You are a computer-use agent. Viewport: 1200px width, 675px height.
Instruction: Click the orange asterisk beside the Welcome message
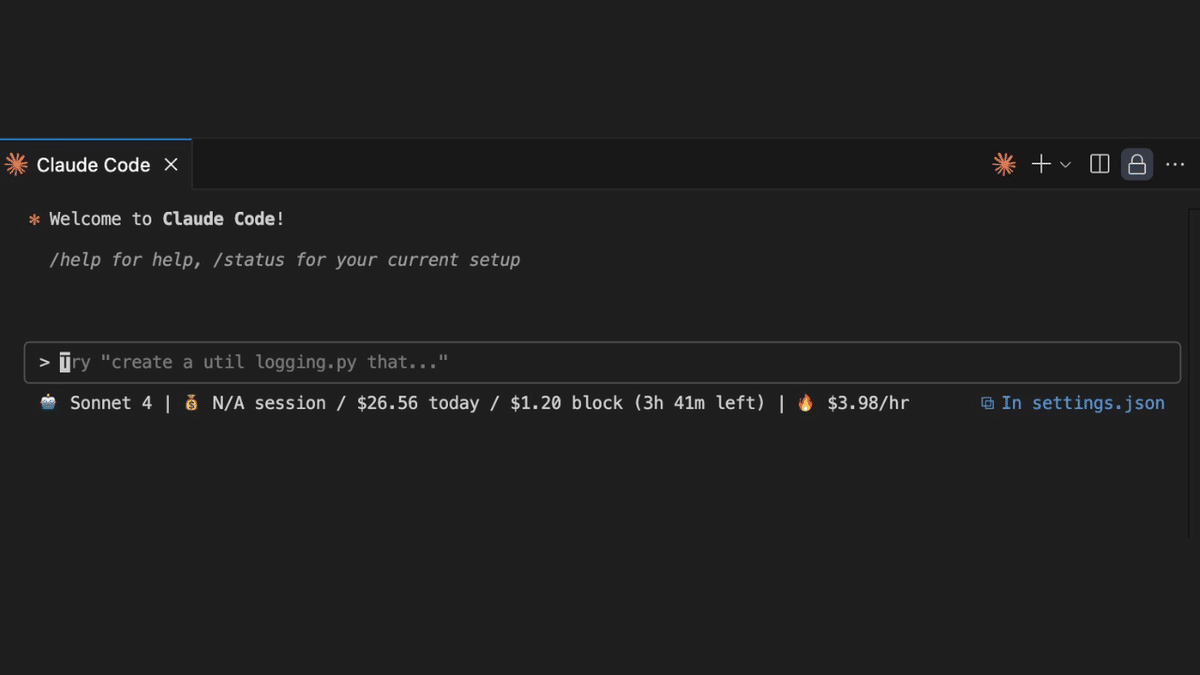tap(34, 219)
